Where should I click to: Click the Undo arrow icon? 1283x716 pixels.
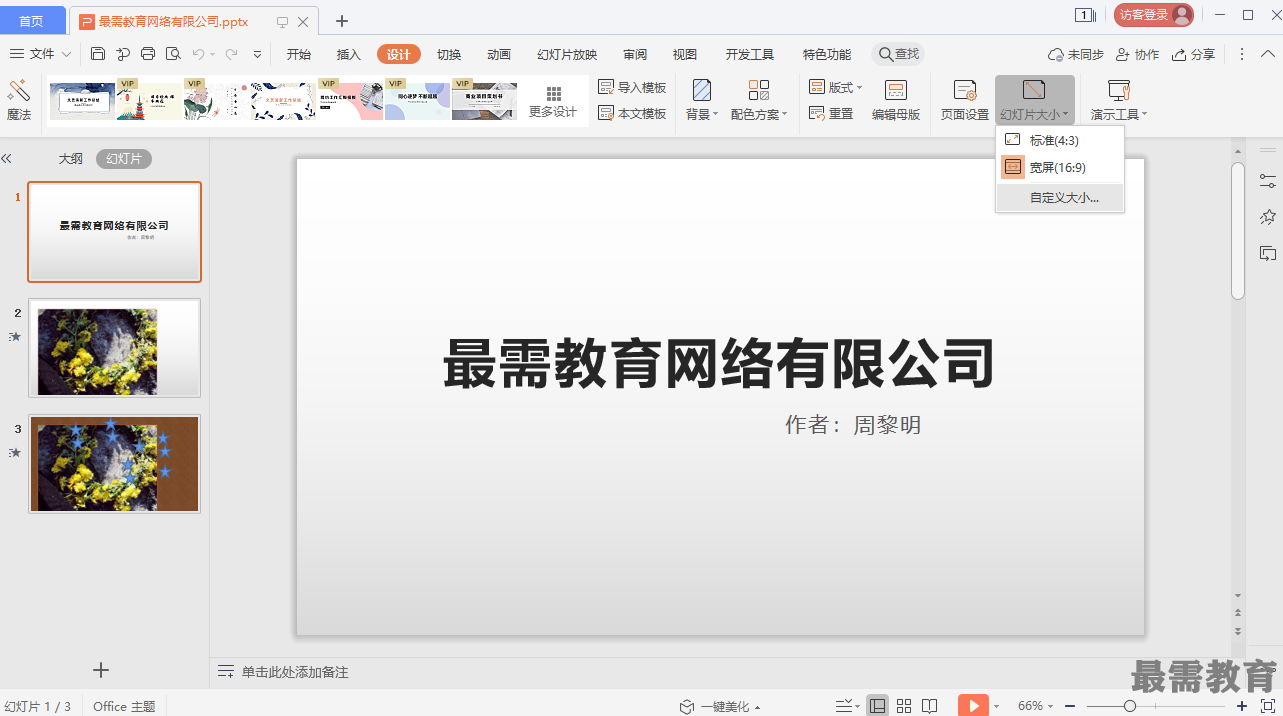point(199,54)
